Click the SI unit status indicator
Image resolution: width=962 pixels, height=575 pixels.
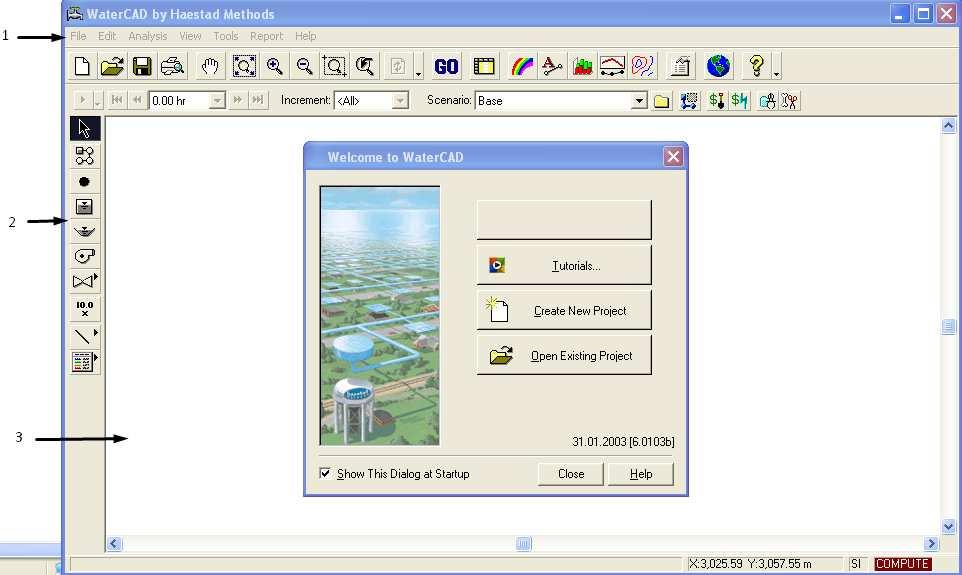pos(856,563)
